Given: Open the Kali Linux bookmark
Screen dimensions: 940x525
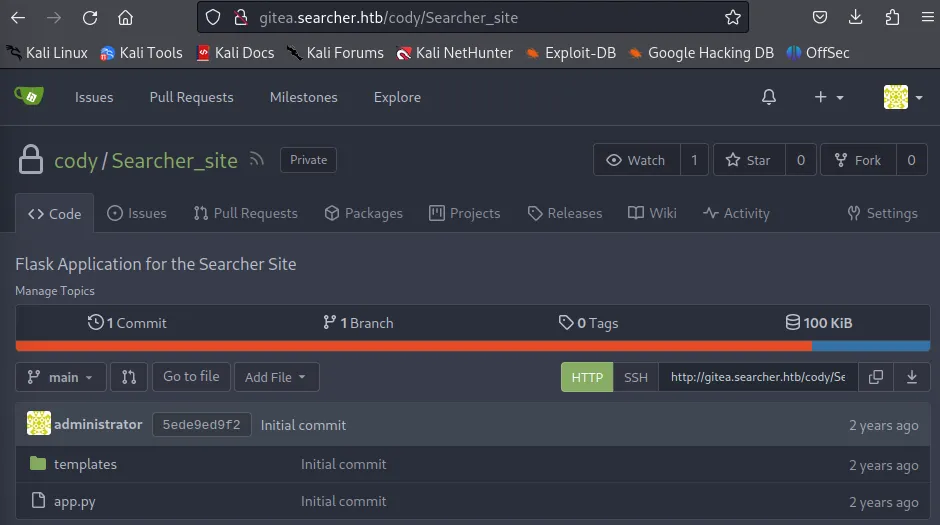Looking at the screenshot, I should pos(47,53).
